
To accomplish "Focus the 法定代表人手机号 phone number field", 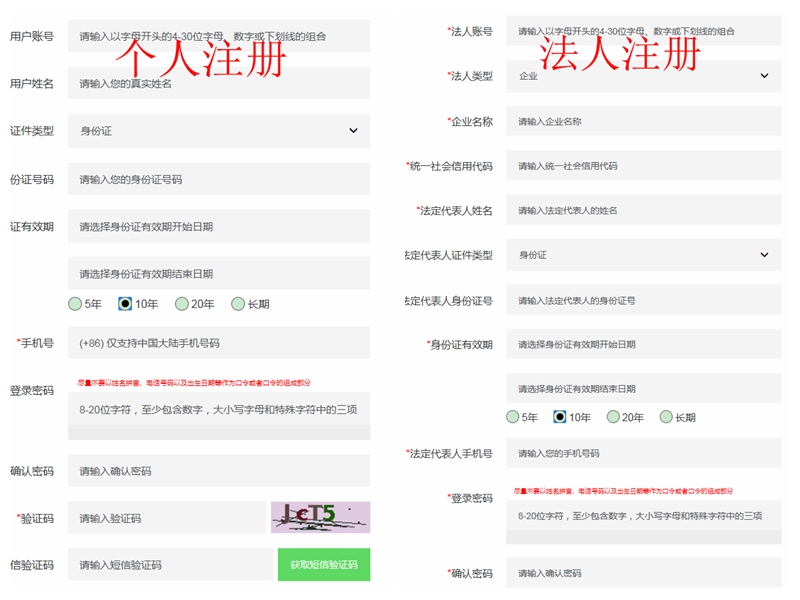I will coord(643,453).
